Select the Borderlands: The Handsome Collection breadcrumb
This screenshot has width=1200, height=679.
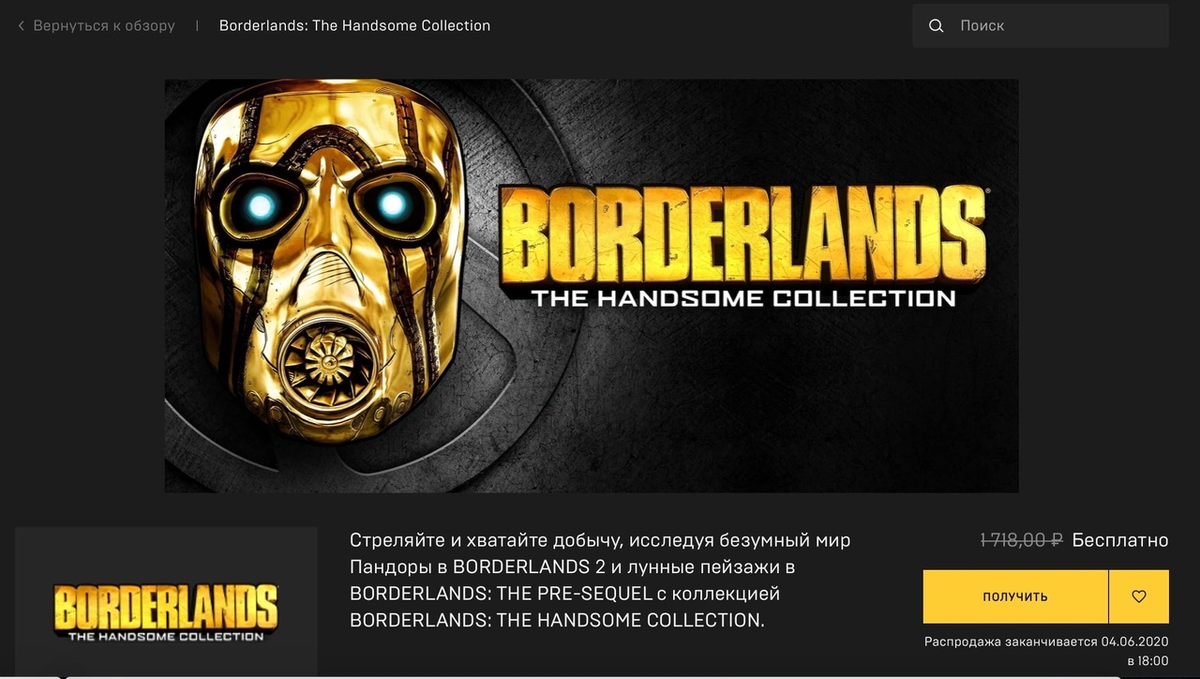[355, 26]
